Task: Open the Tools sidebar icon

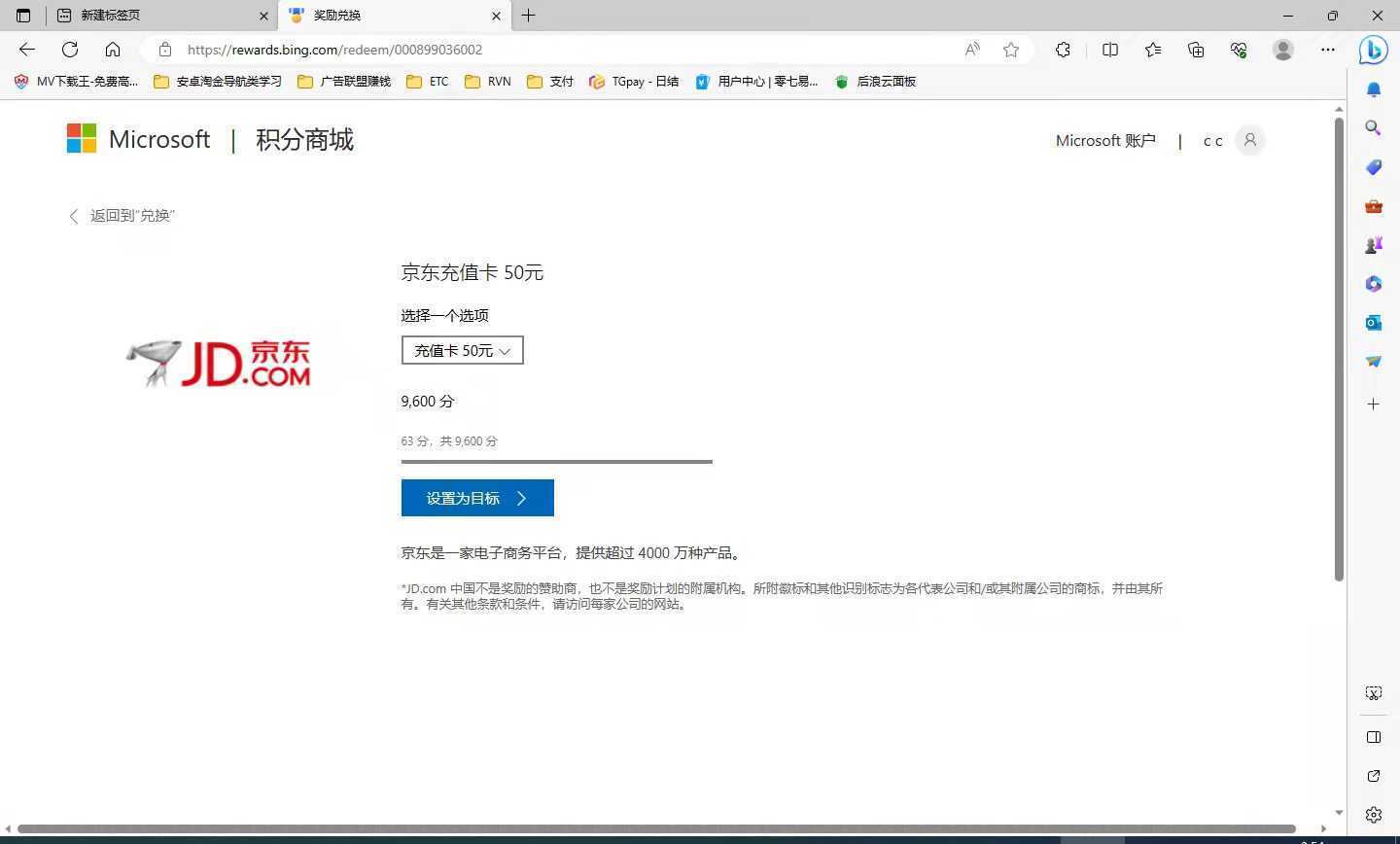Action: (x=1373, y=206)
